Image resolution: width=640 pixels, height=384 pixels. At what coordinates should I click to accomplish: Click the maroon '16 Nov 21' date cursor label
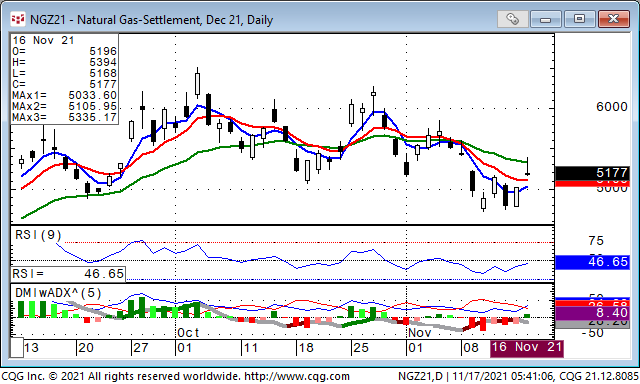(527, 348)
